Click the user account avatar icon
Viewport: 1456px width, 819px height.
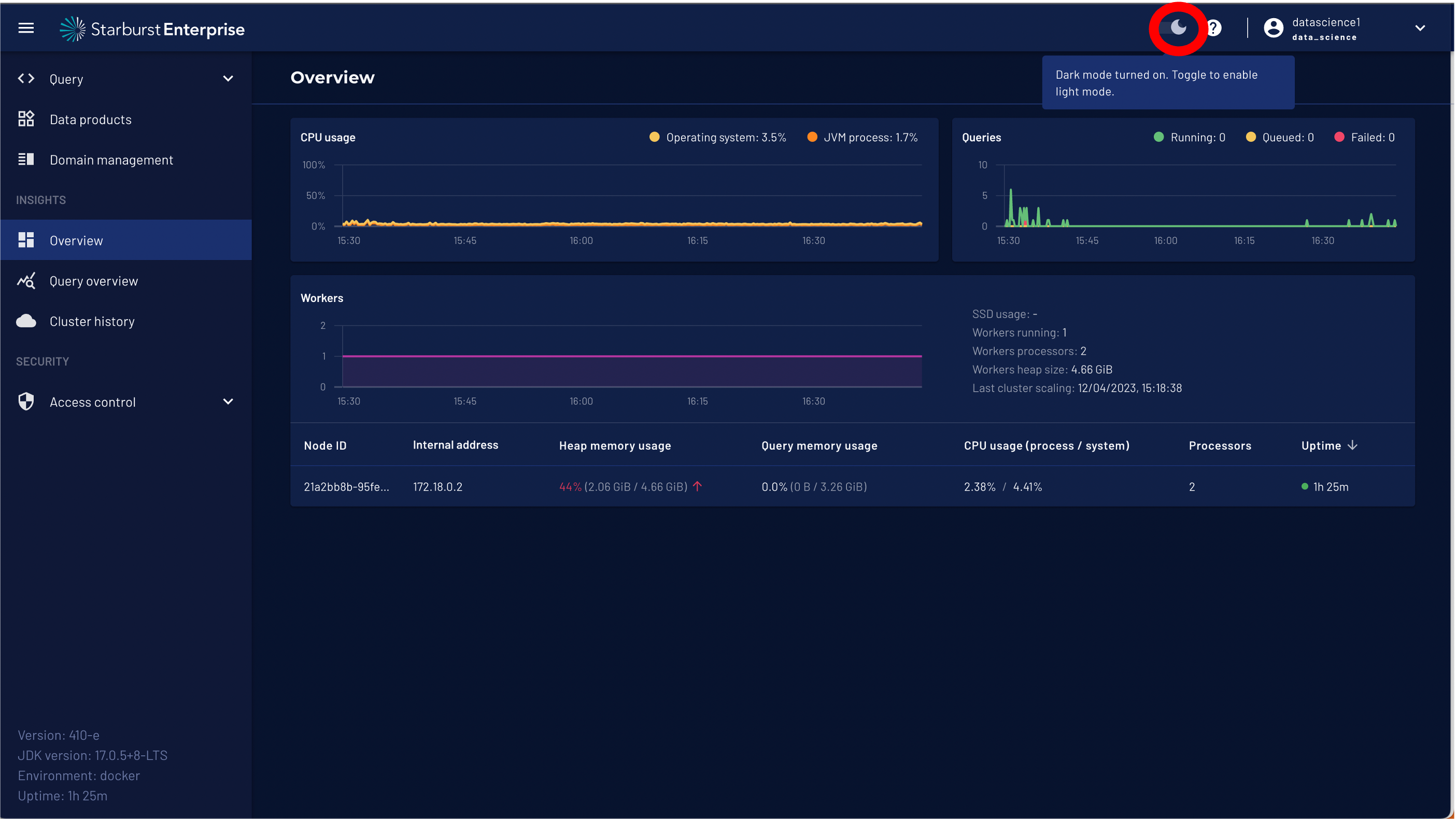click(x=1273, y=27)
